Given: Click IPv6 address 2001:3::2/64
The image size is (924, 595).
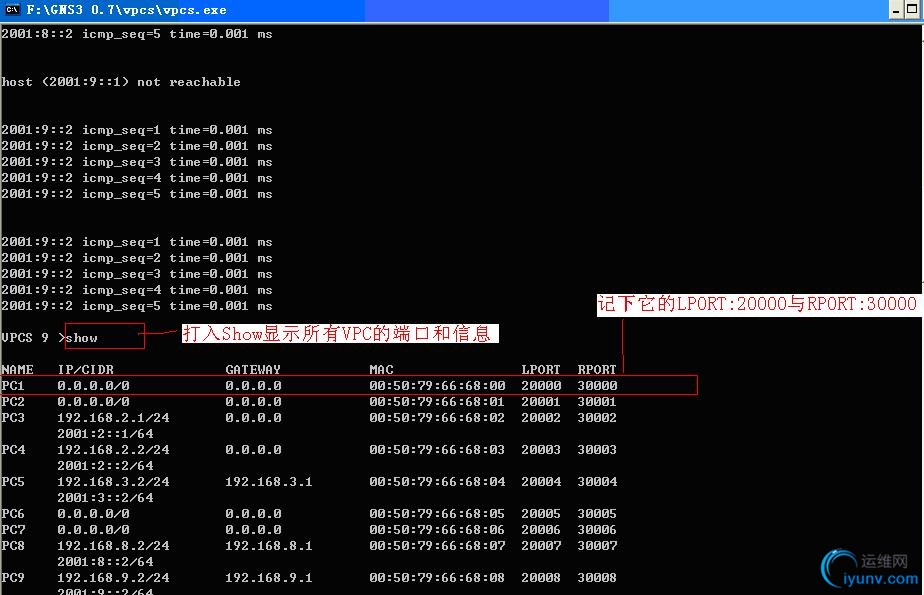Looking at the screenshot, I should pyautogui.click(x=105, y=497).
